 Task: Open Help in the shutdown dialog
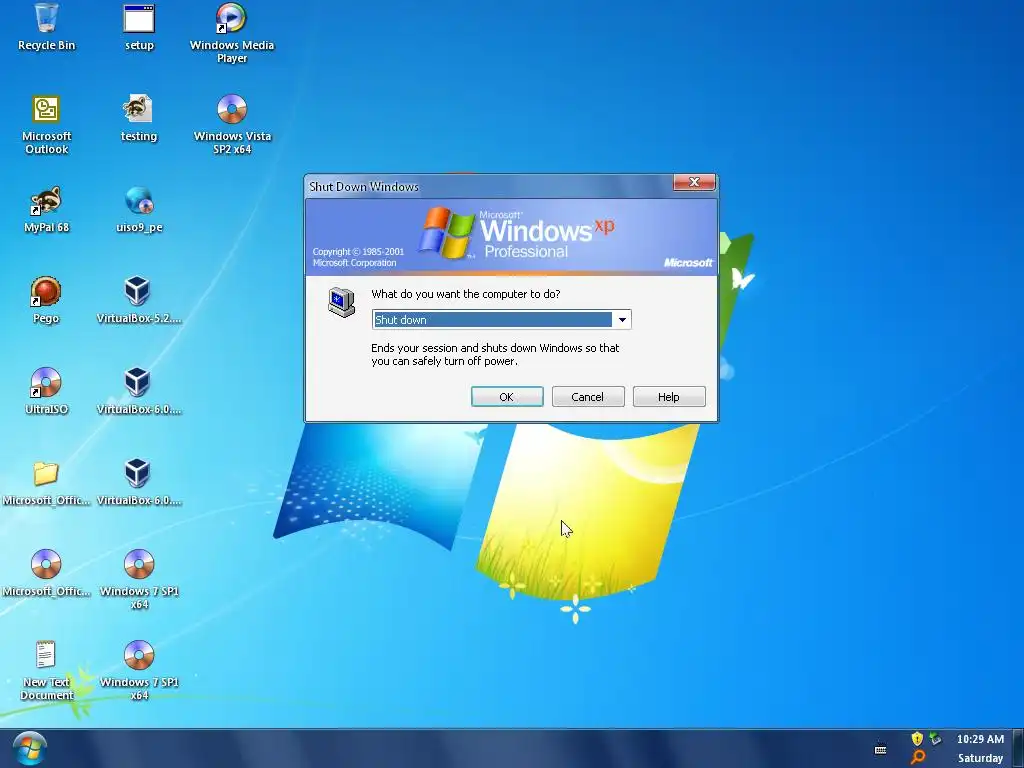[x=669, y=396]
